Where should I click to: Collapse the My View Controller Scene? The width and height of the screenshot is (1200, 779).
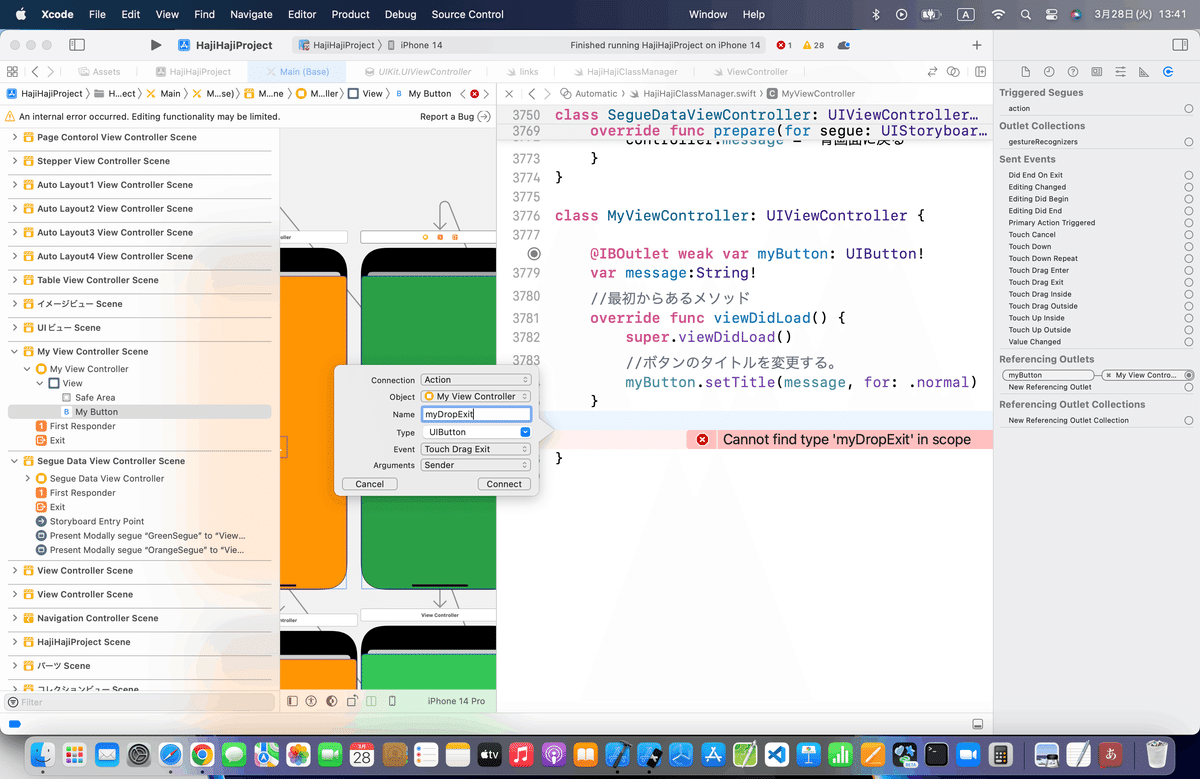[14, 352]
